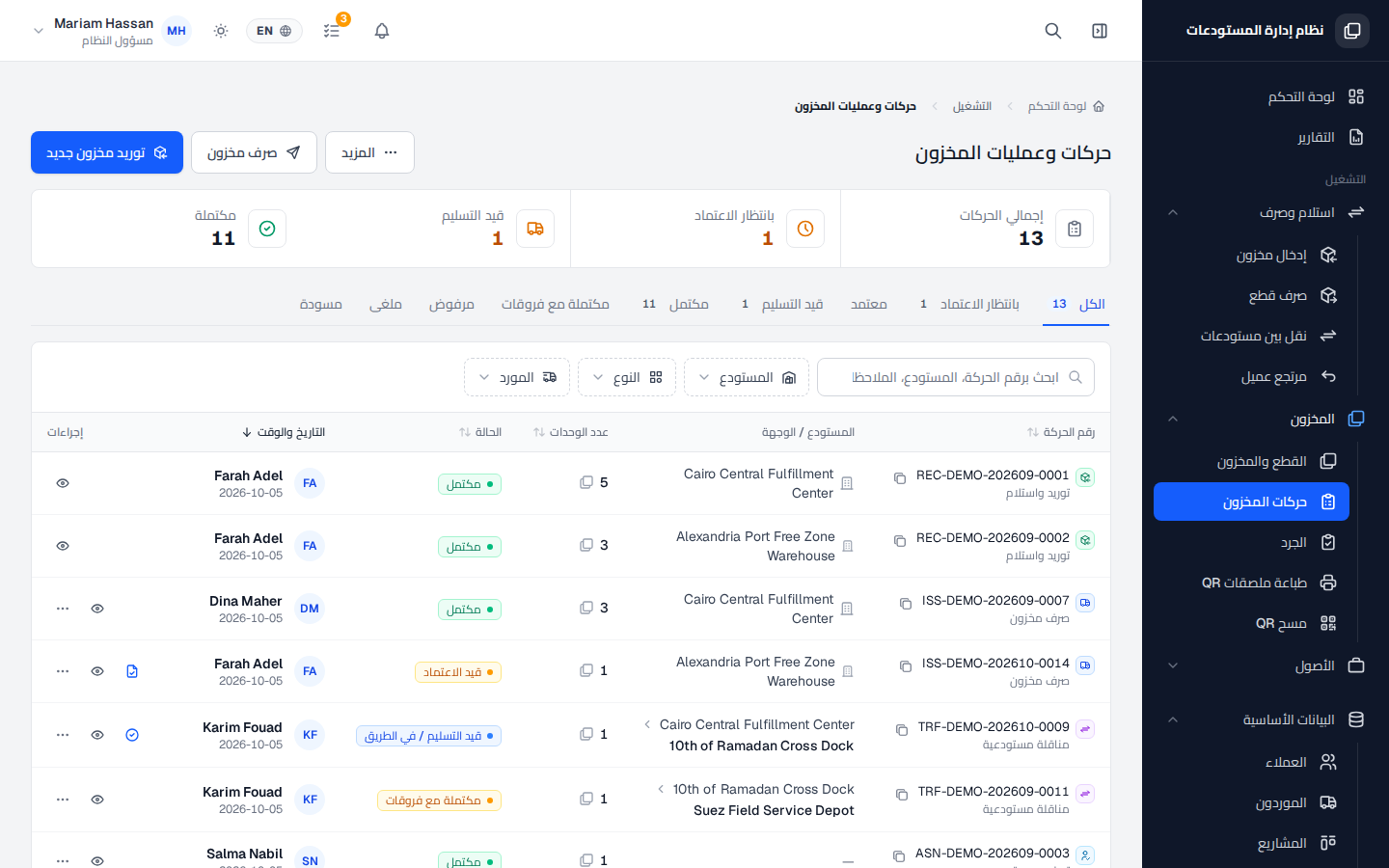Image resolution: width=1389 pixels, height=868 pixels.
Task: Select بانتظار الاعتماد tab
Action: coord(970,304)
